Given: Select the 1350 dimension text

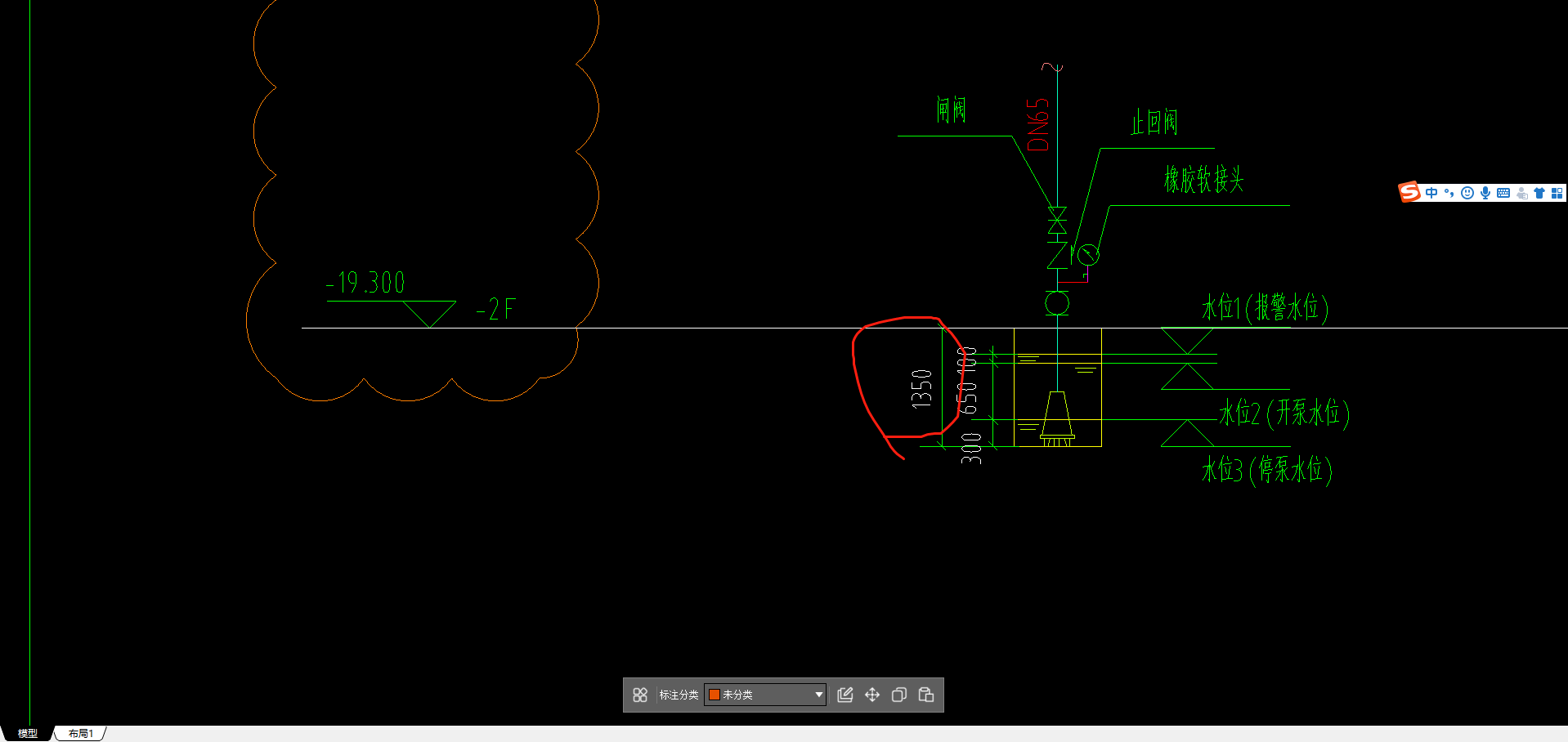Looking at the screenshot, I should click(x=921, y=388).
